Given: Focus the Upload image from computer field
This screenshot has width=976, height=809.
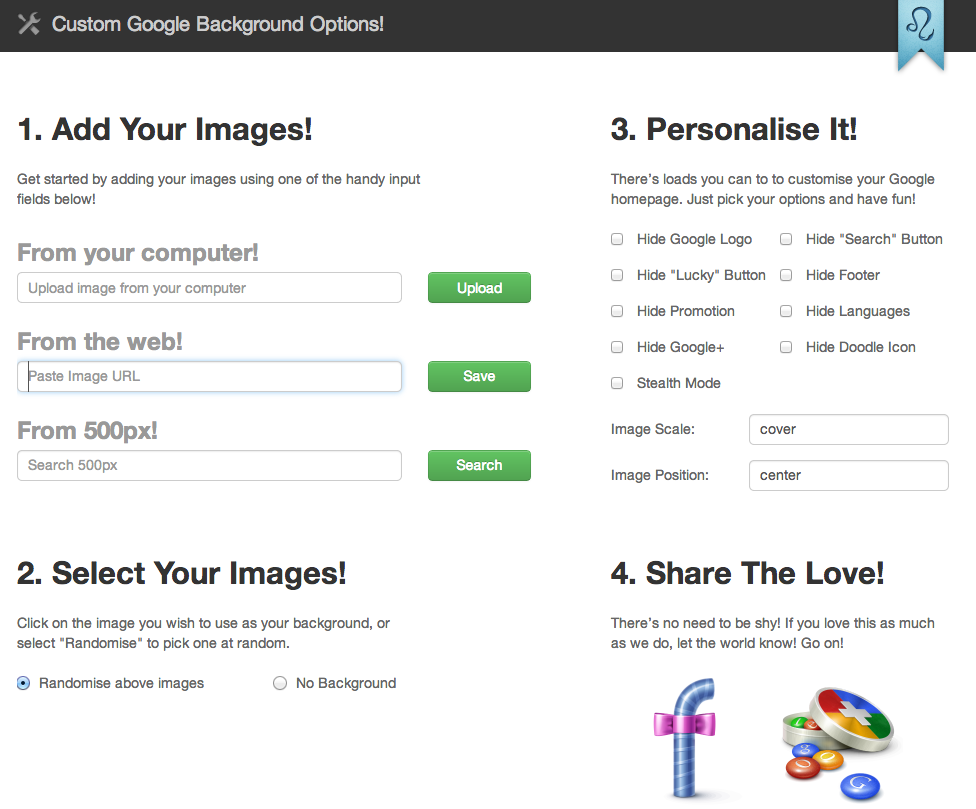Looking at the screenshot, I should [x=209, y=288].
